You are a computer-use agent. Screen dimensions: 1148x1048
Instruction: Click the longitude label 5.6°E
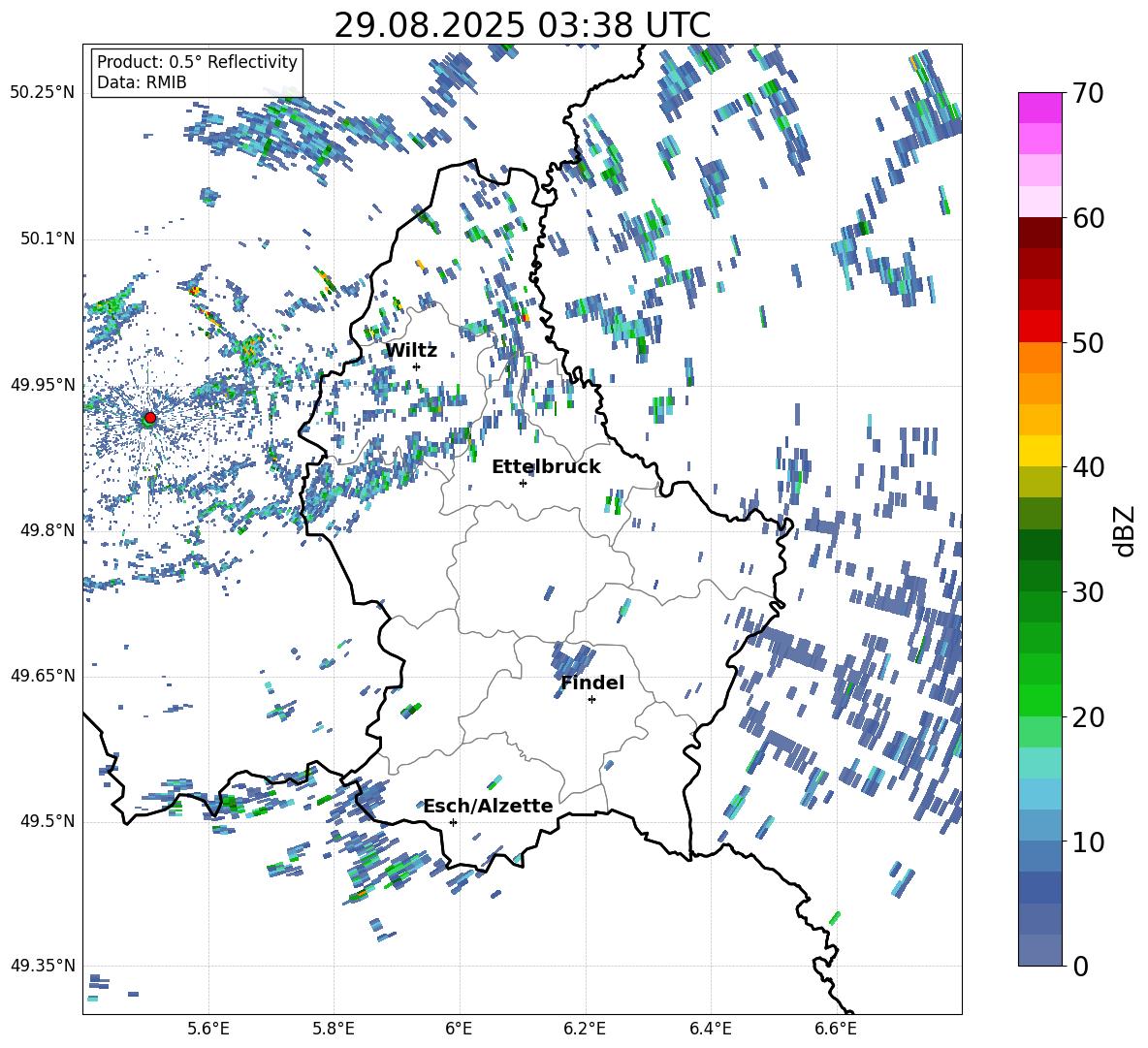(208, 1029)
